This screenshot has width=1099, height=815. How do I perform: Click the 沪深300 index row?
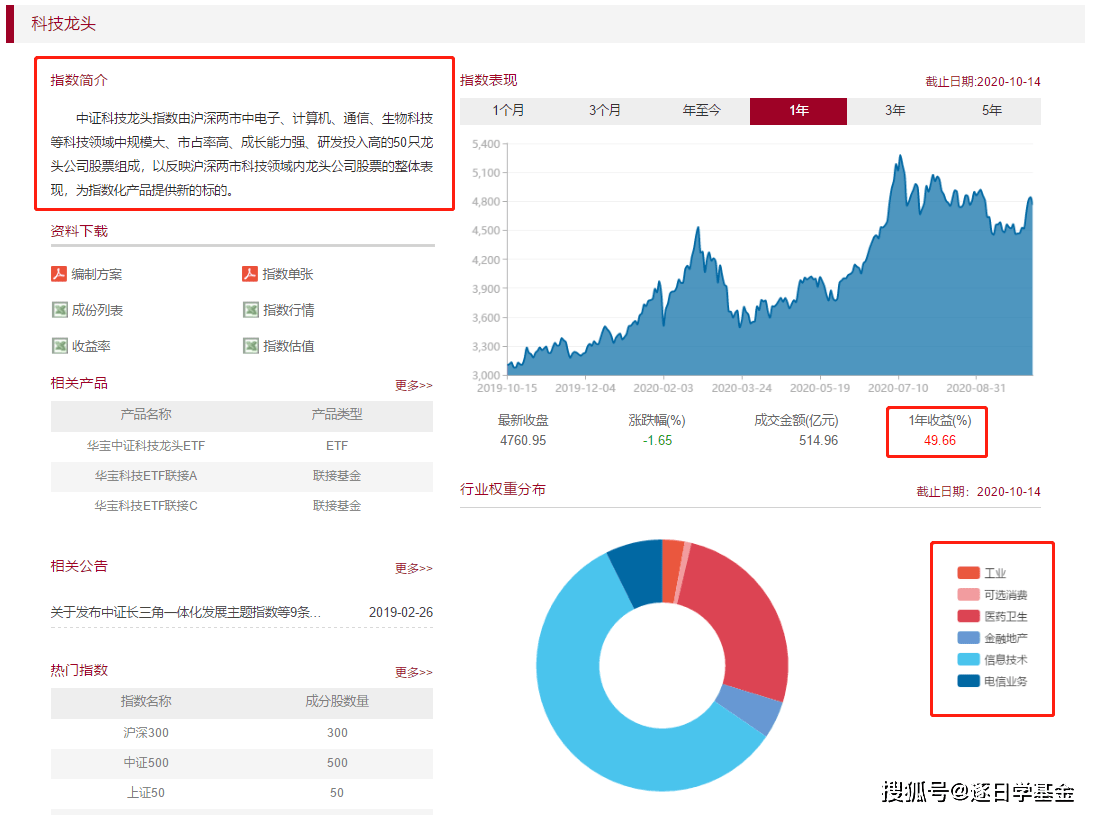(146, 733)
